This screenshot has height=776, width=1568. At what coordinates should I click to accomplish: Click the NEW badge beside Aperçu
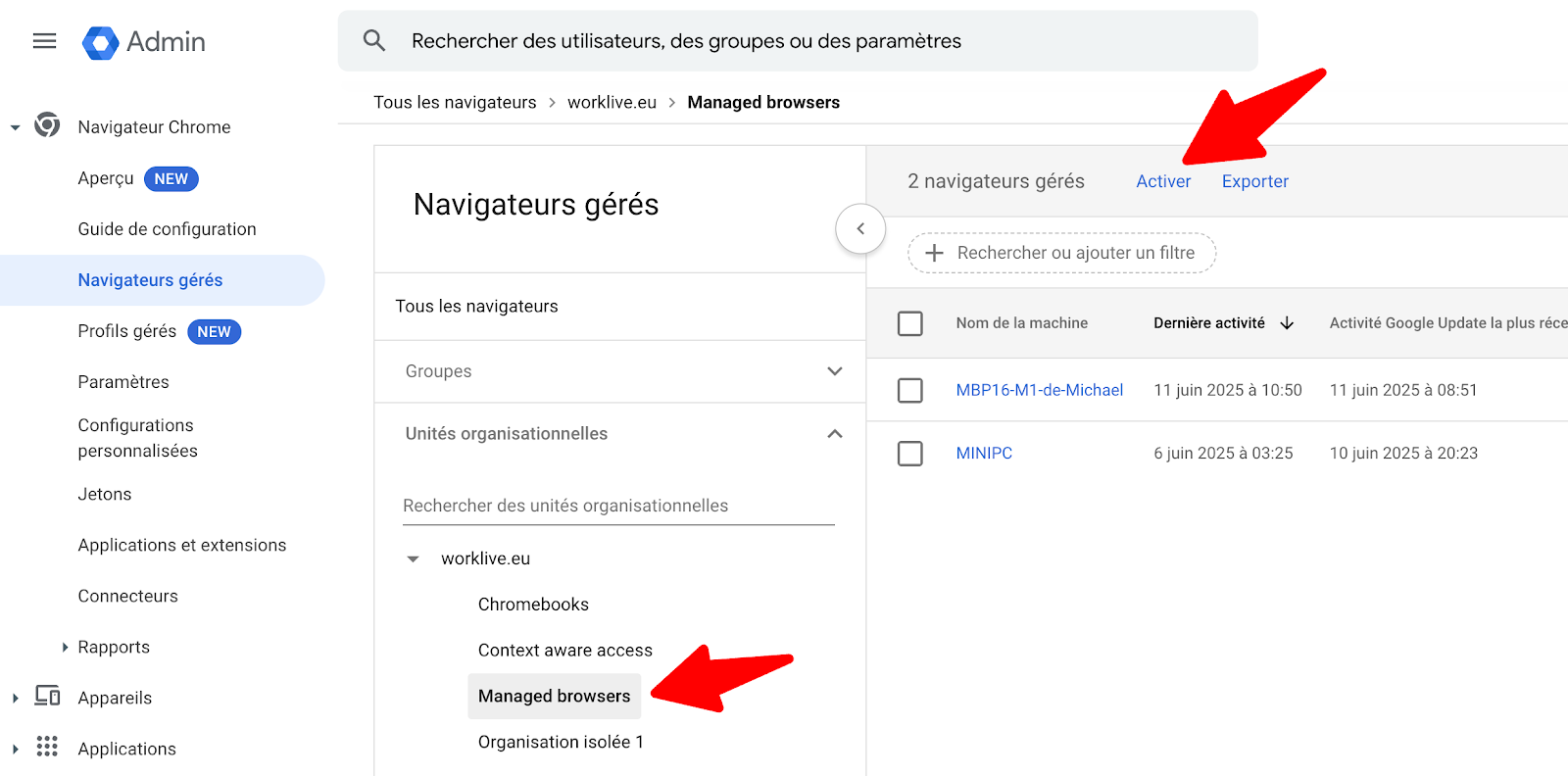click(171, 179)
